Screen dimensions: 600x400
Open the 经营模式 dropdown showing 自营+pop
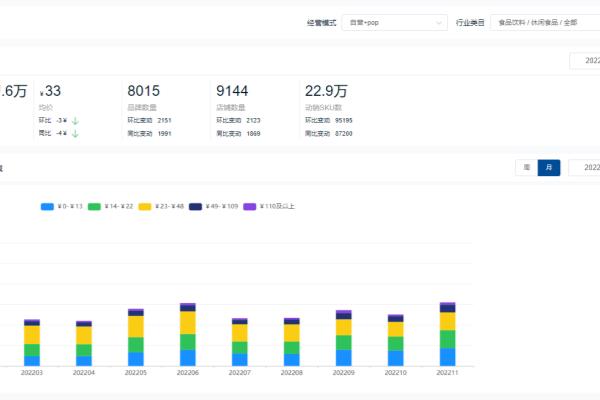[394, 22]
